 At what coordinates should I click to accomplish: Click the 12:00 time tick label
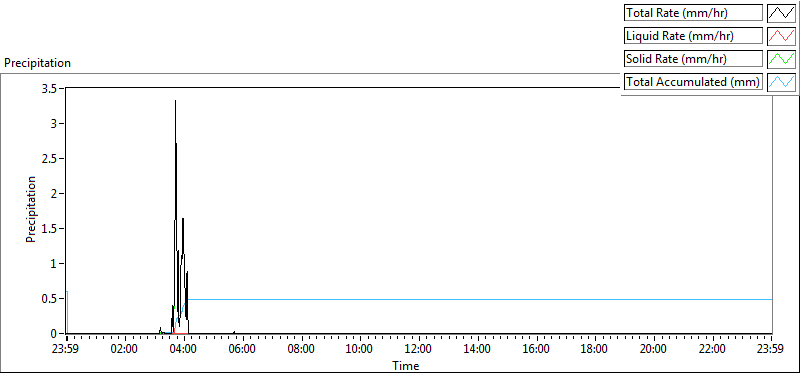click(418, 350)
